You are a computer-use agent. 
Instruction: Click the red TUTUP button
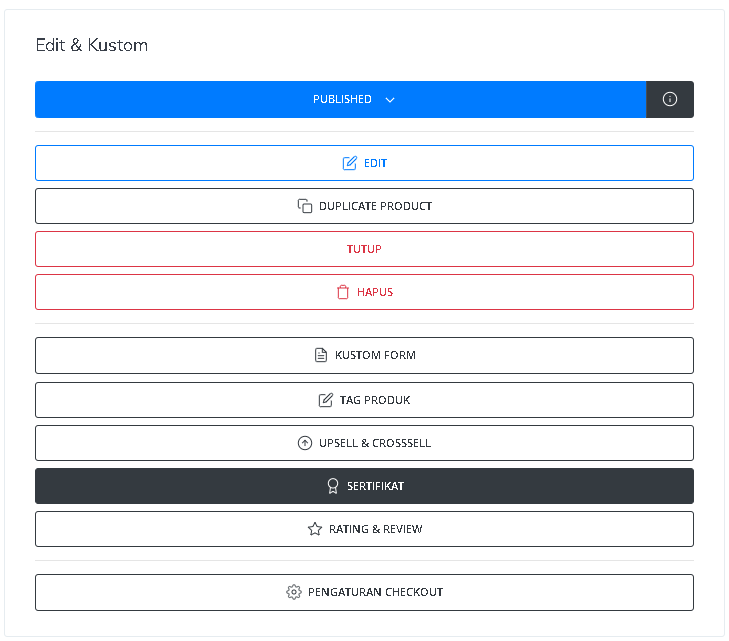[364, 249]
